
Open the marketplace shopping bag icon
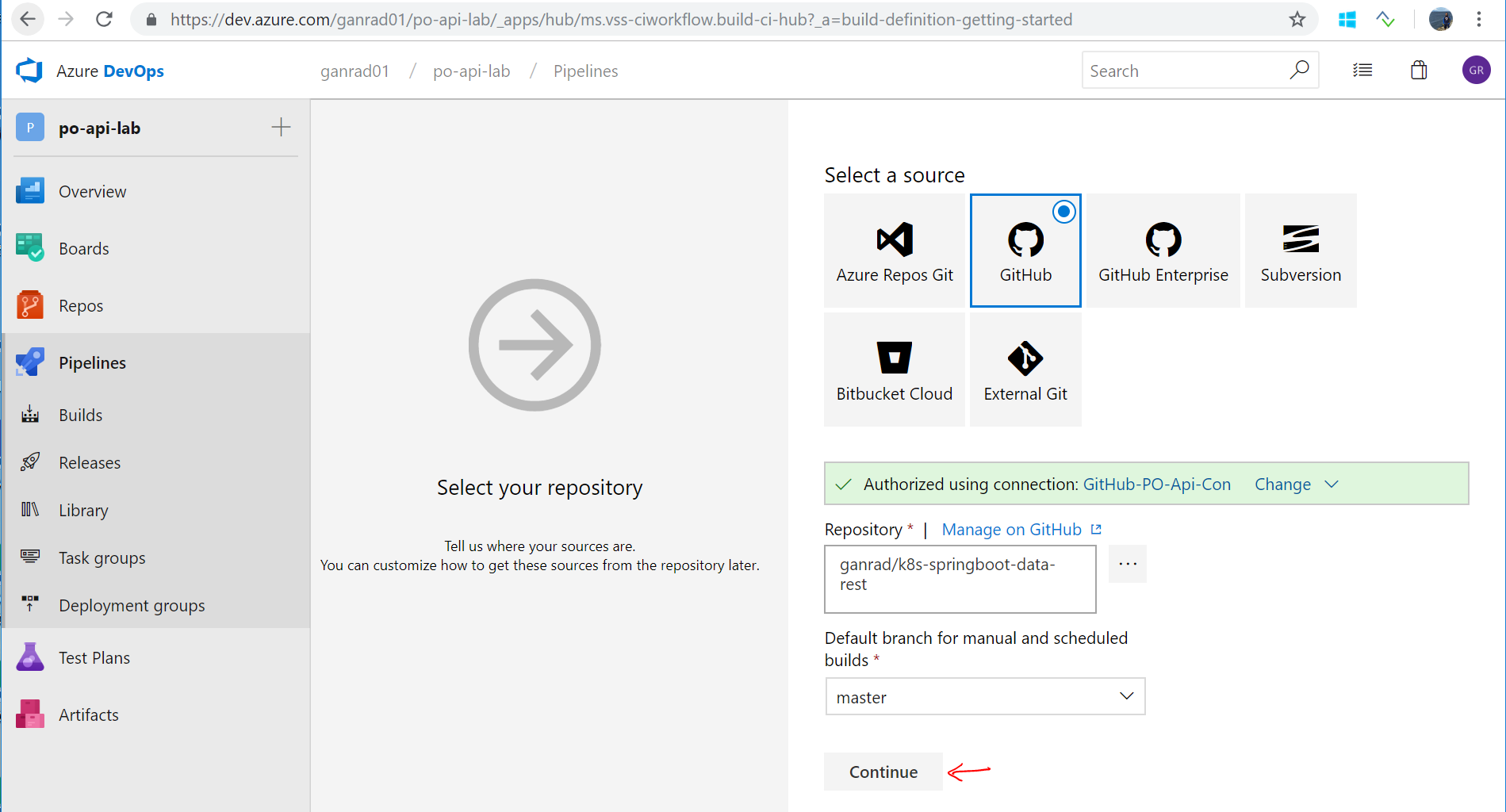[1419, 71]
